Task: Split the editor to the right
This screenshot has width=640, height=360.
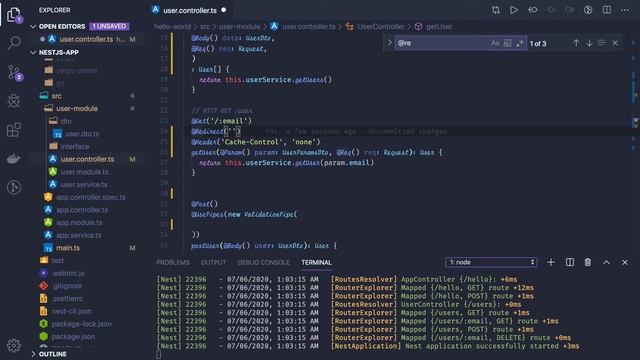Action: [607, 10]
